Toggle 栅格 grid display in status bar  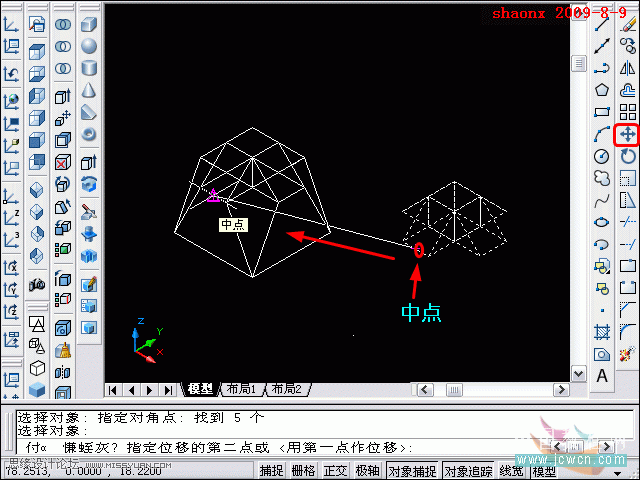click(x=303, y=471)
